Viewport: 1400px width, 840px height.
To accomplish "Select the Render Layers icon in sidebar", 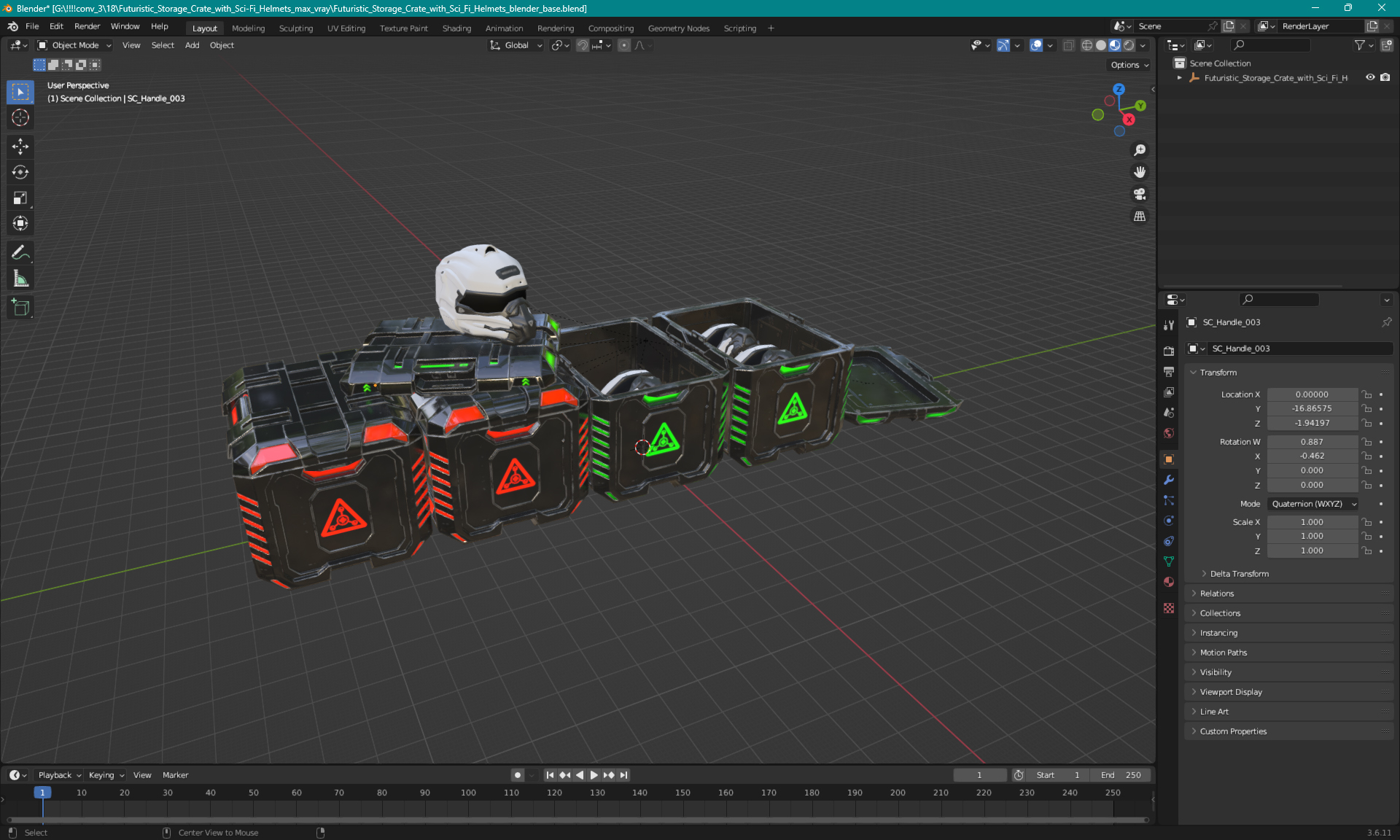I will click(1168, 391).
